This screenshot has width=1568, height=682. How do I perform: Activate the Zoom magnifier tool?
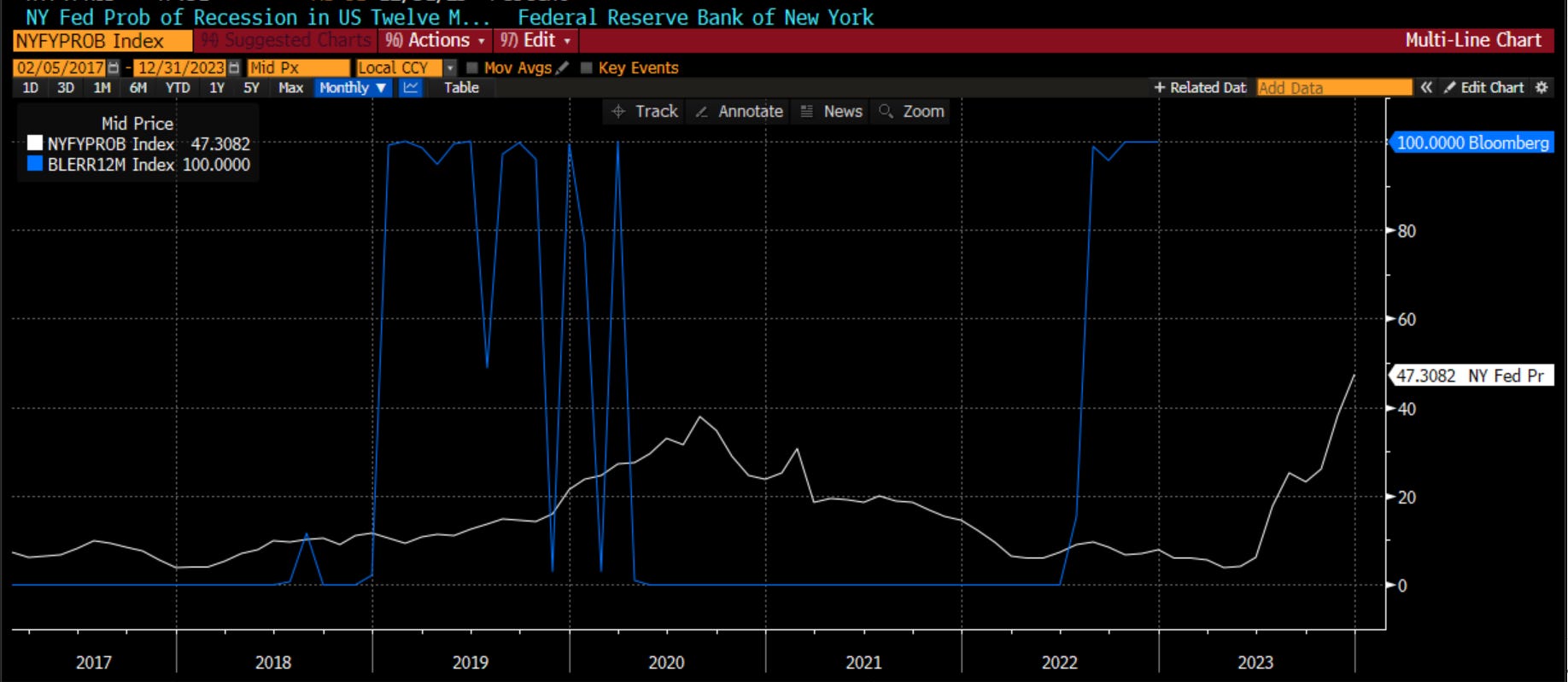tap(911, 111)
